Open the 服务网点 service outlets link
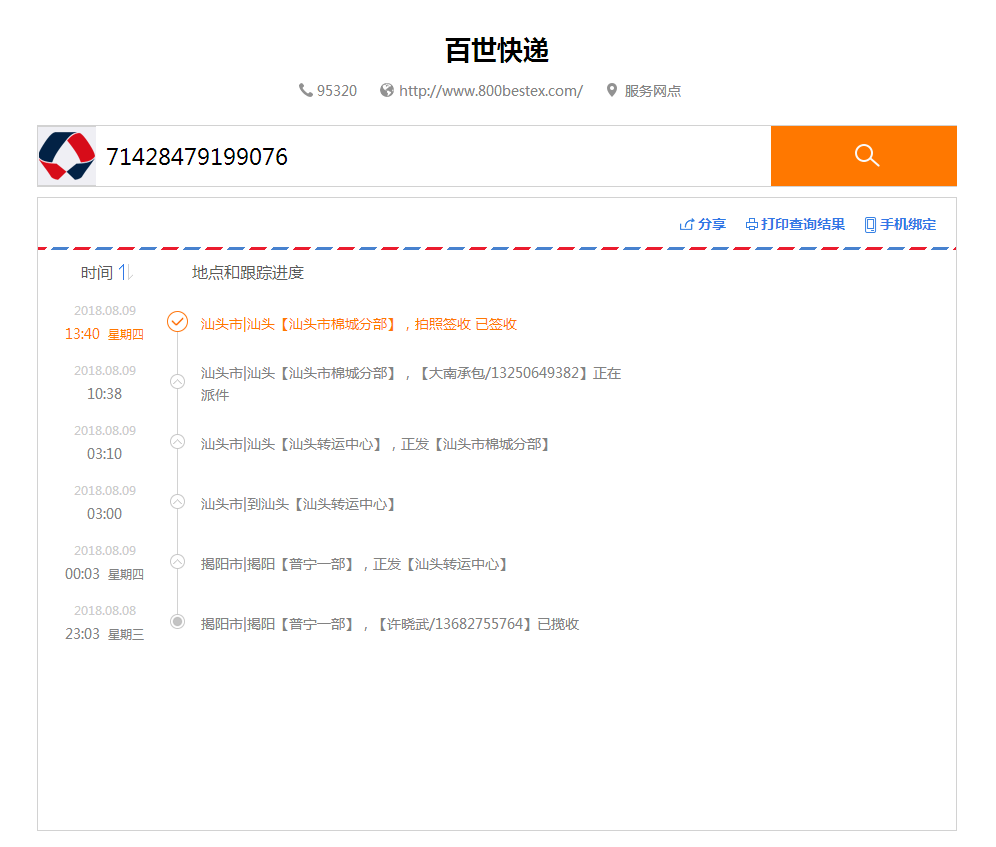The width and height of the screenshot is (996, 847). click(x=652, y=91)
